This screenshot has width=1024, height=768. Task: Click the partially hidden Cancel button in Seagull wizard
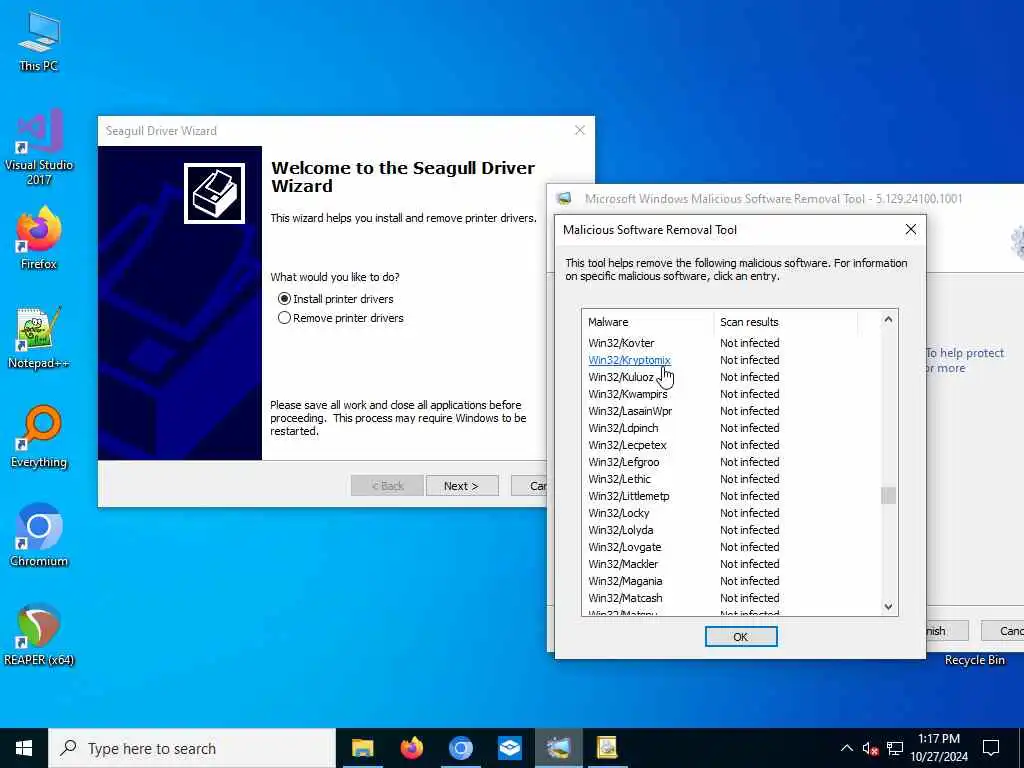pyautogui.click(x=529, y=486)
